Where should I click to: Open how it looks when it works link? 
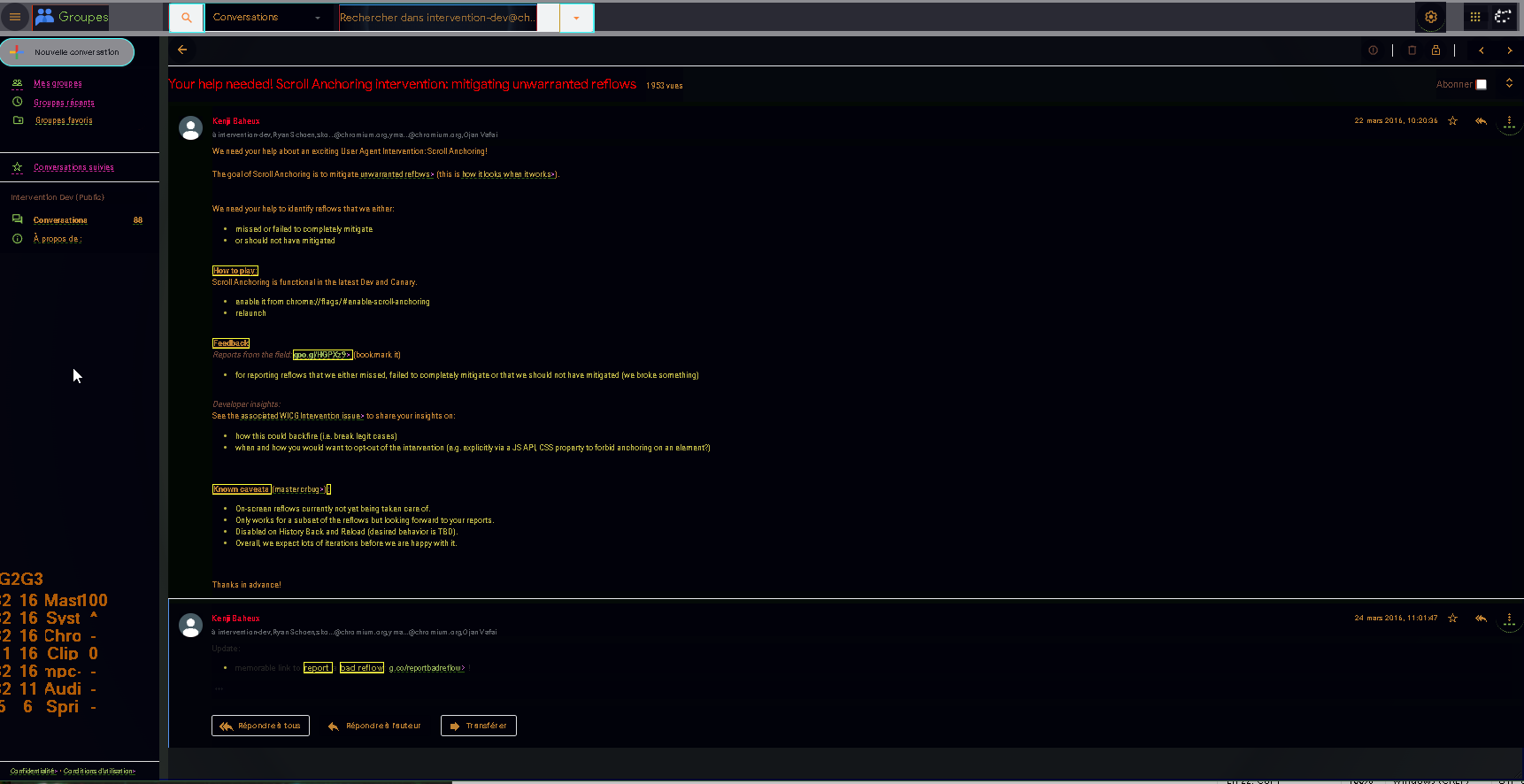(509, 175)
